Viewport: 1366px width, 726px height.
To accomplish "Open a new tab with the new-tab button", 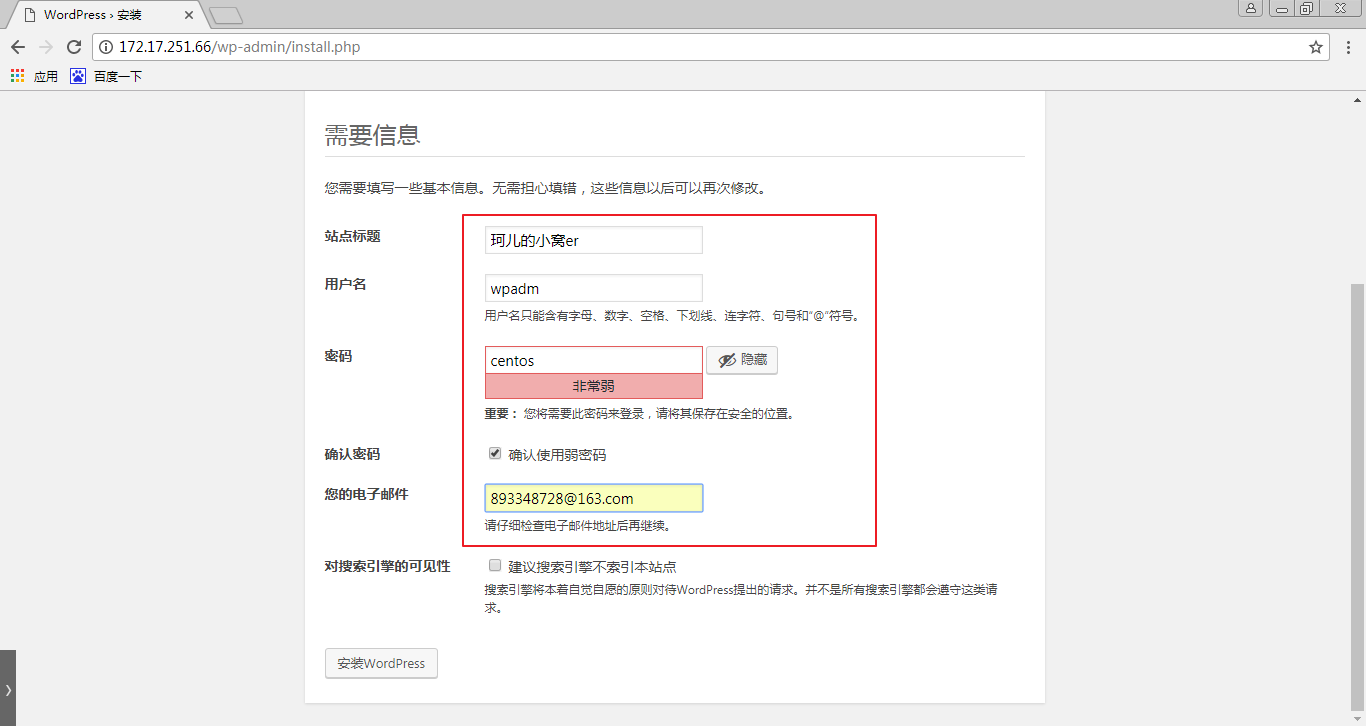I will click(x=226, y=15).
